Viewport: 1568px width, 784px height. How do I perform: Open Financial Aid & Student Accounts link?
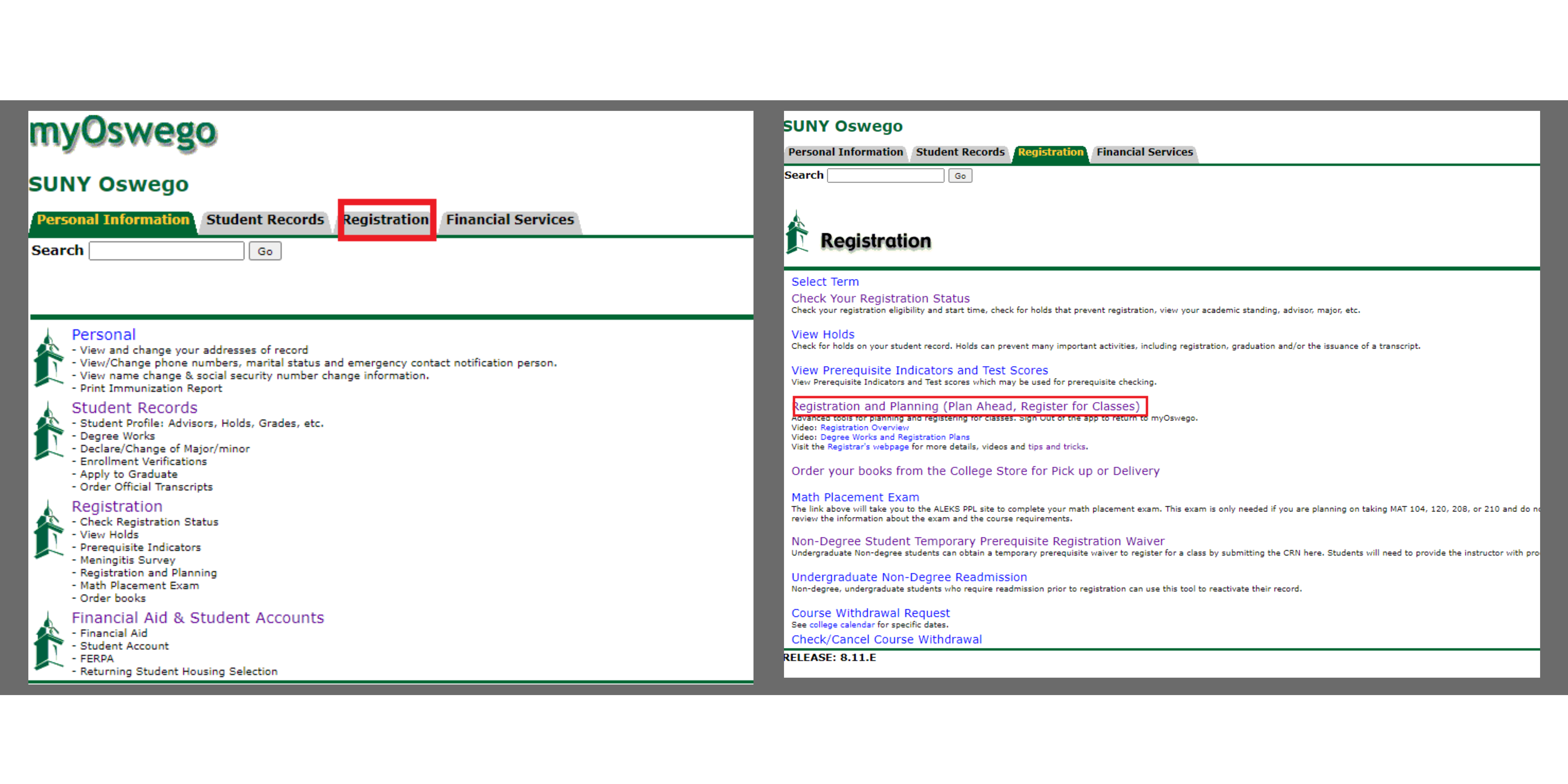pos(198,618)
